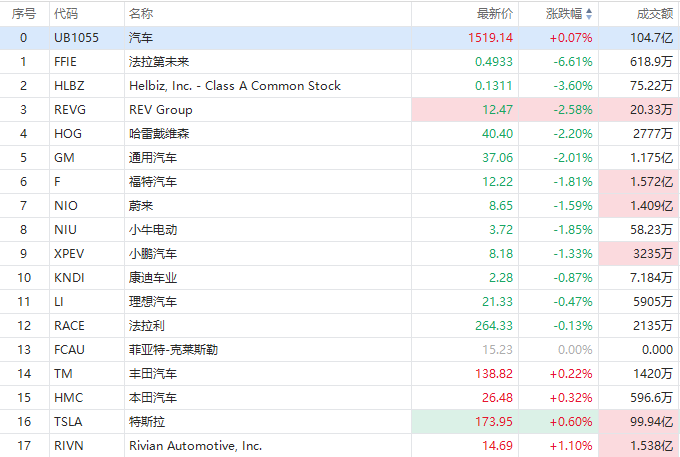Sort by the 最新价 column header
The height and width of the screenshot is (457, 680).
pyautogui.click(x=495, y=14)
